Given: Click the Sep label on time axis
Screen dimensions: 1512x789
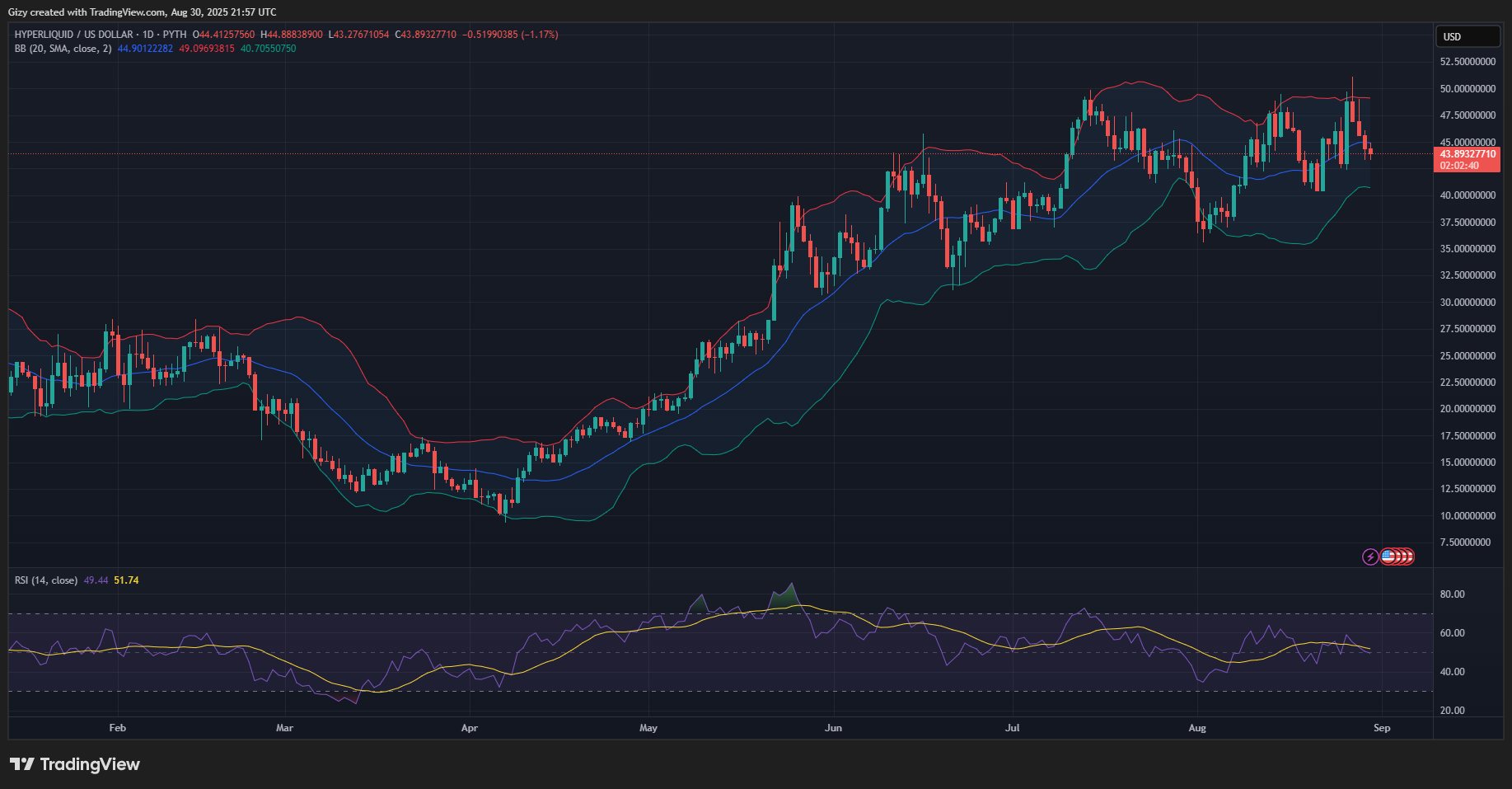Looking at the screenshot, I should tap(1382, 728).
